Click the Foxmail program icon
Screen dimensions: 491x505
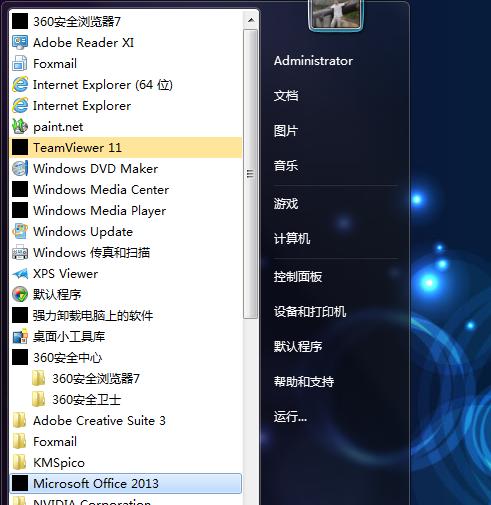[x=20, y=64]
